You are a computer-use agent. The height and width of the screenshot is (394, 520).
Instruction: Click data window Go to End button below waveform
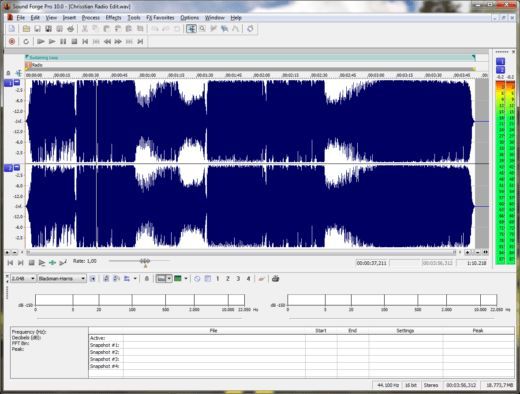tap(21, 263)
